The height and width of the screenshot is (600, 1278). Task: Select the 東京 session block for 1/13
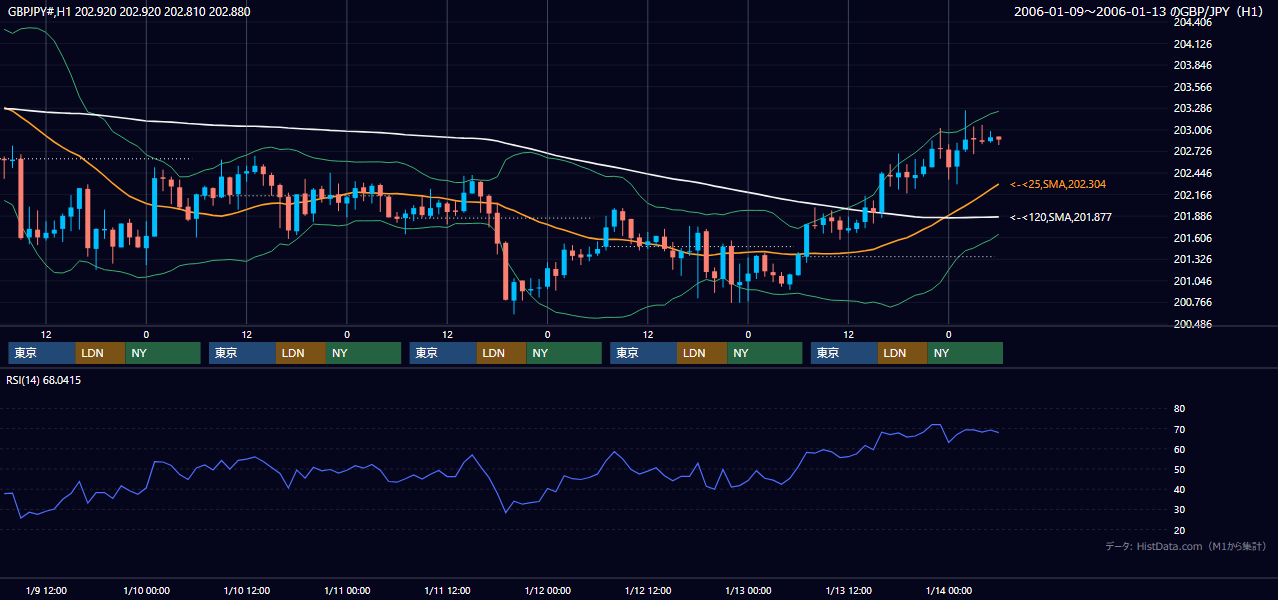click(845, 353)
